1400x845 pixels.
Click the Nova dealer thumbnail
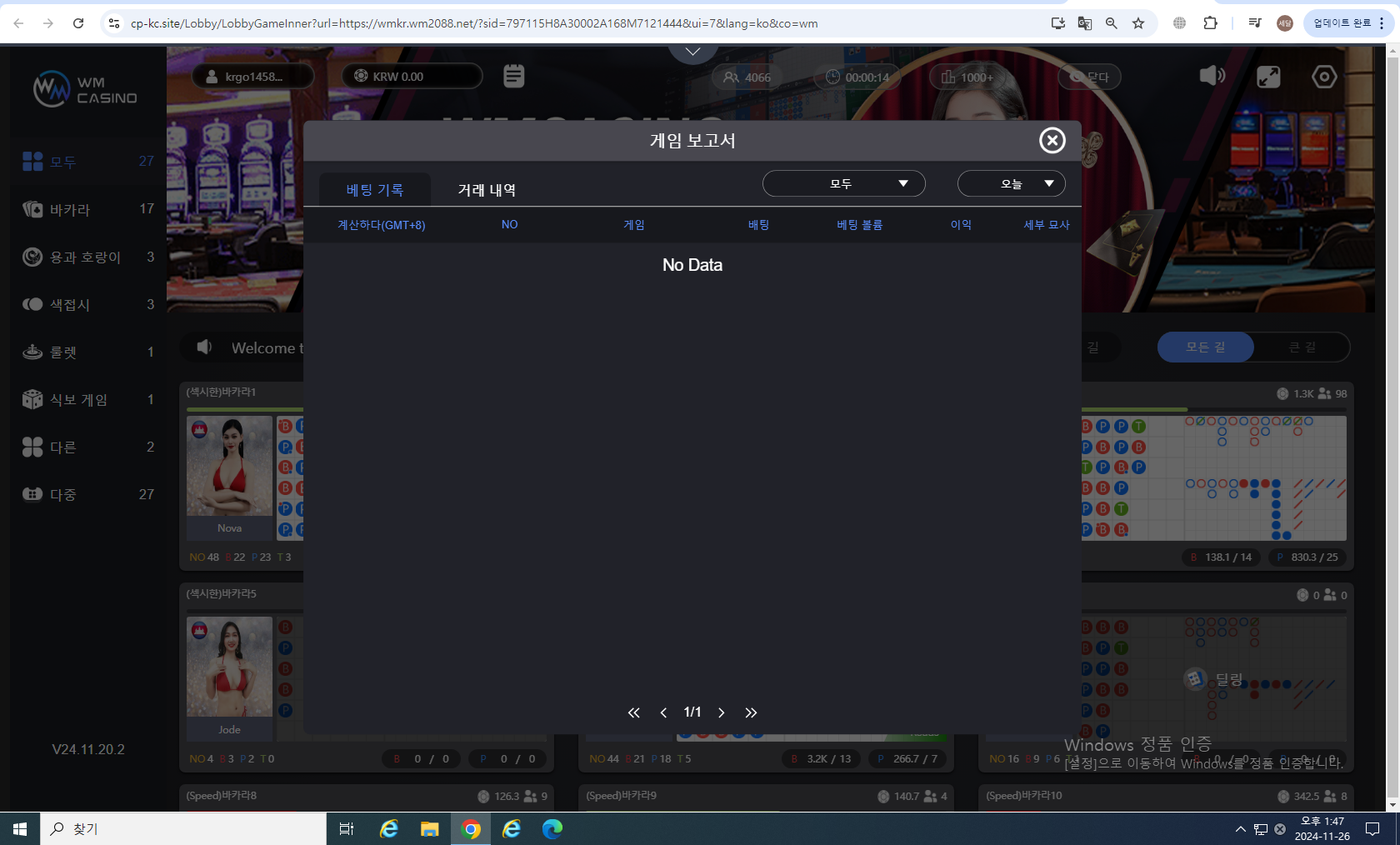click(x=229, y=467)
